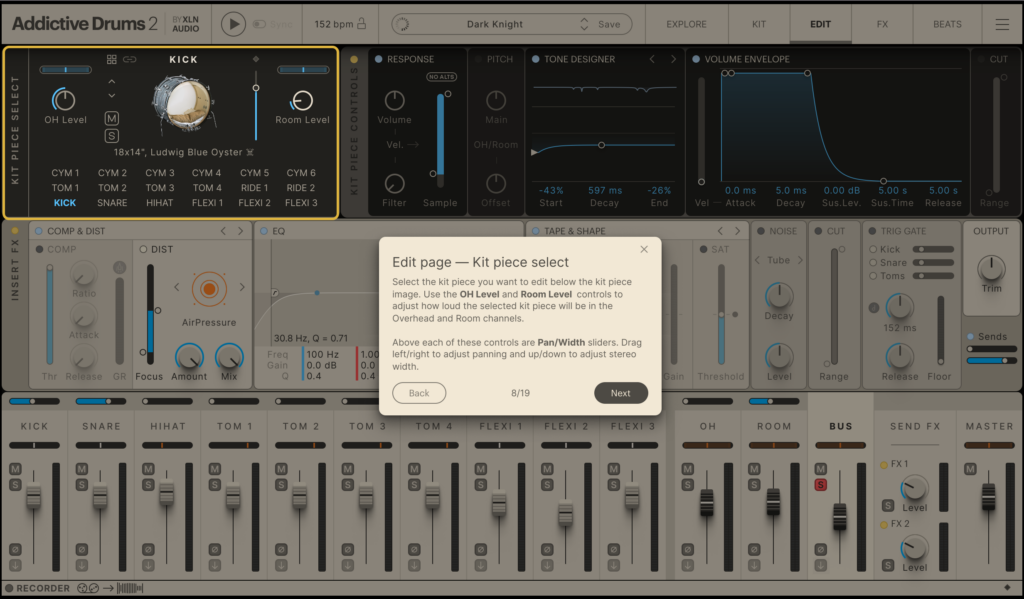
Task: Select CYM 5 in the kit piece list
Action: coord(253,172)
